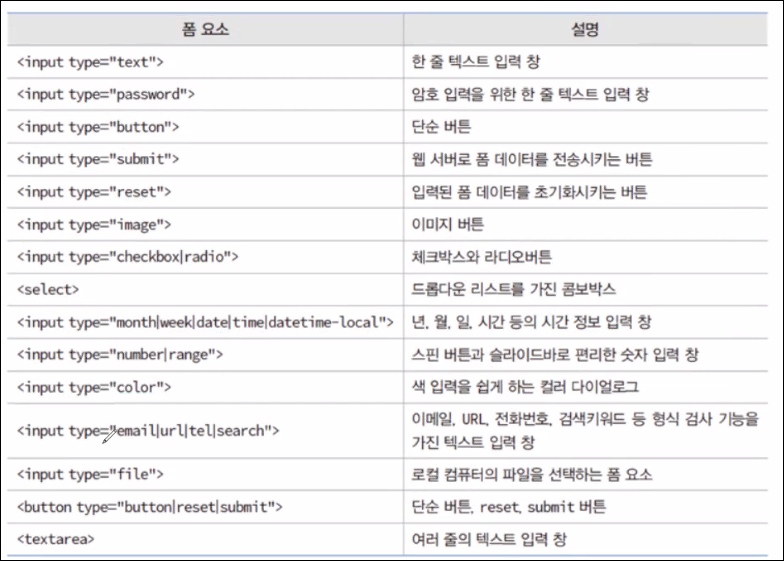The height and width of the screenshot is (561, 784).
Task: Click the '이미지 버튼' description
Action: click(x=448, y=224)
